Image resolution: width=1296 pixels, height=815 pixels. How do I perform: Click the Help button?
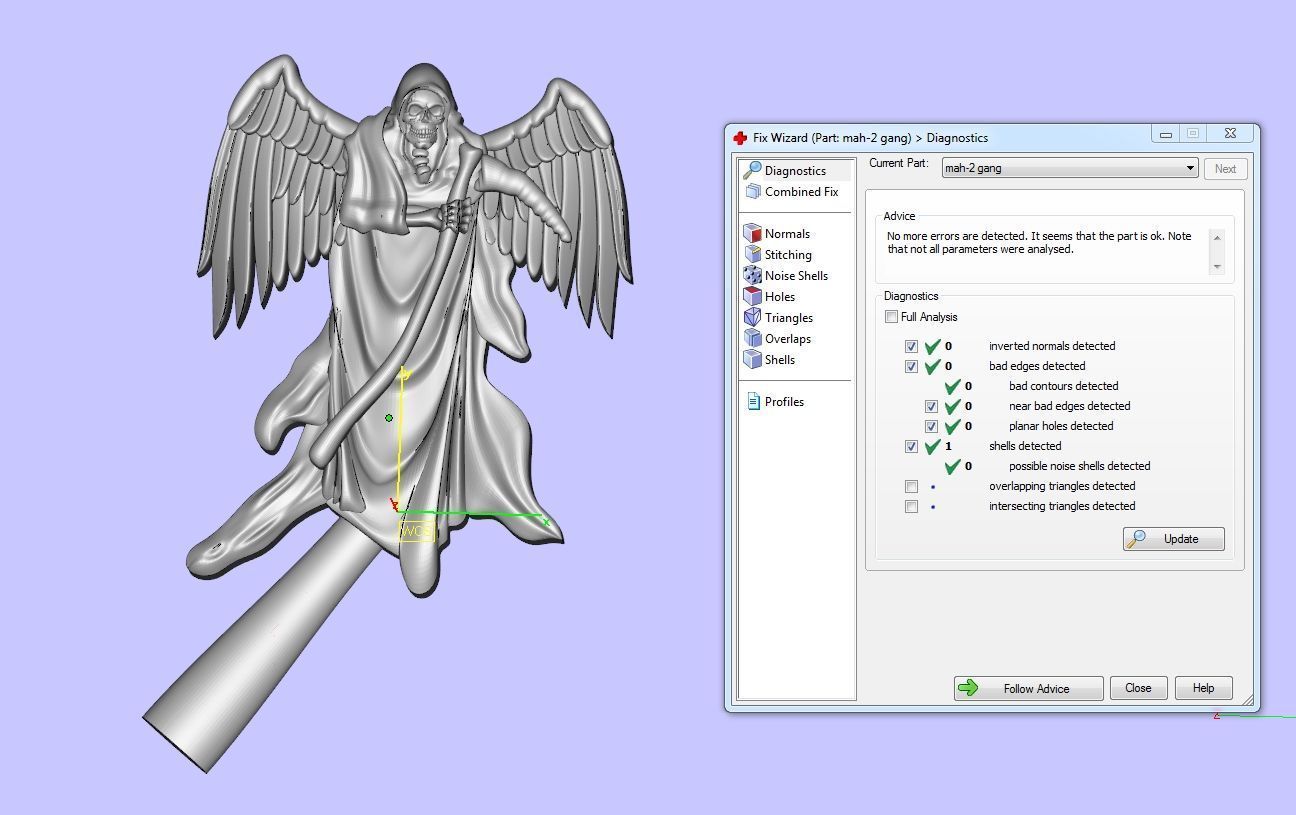[1203, 688]
